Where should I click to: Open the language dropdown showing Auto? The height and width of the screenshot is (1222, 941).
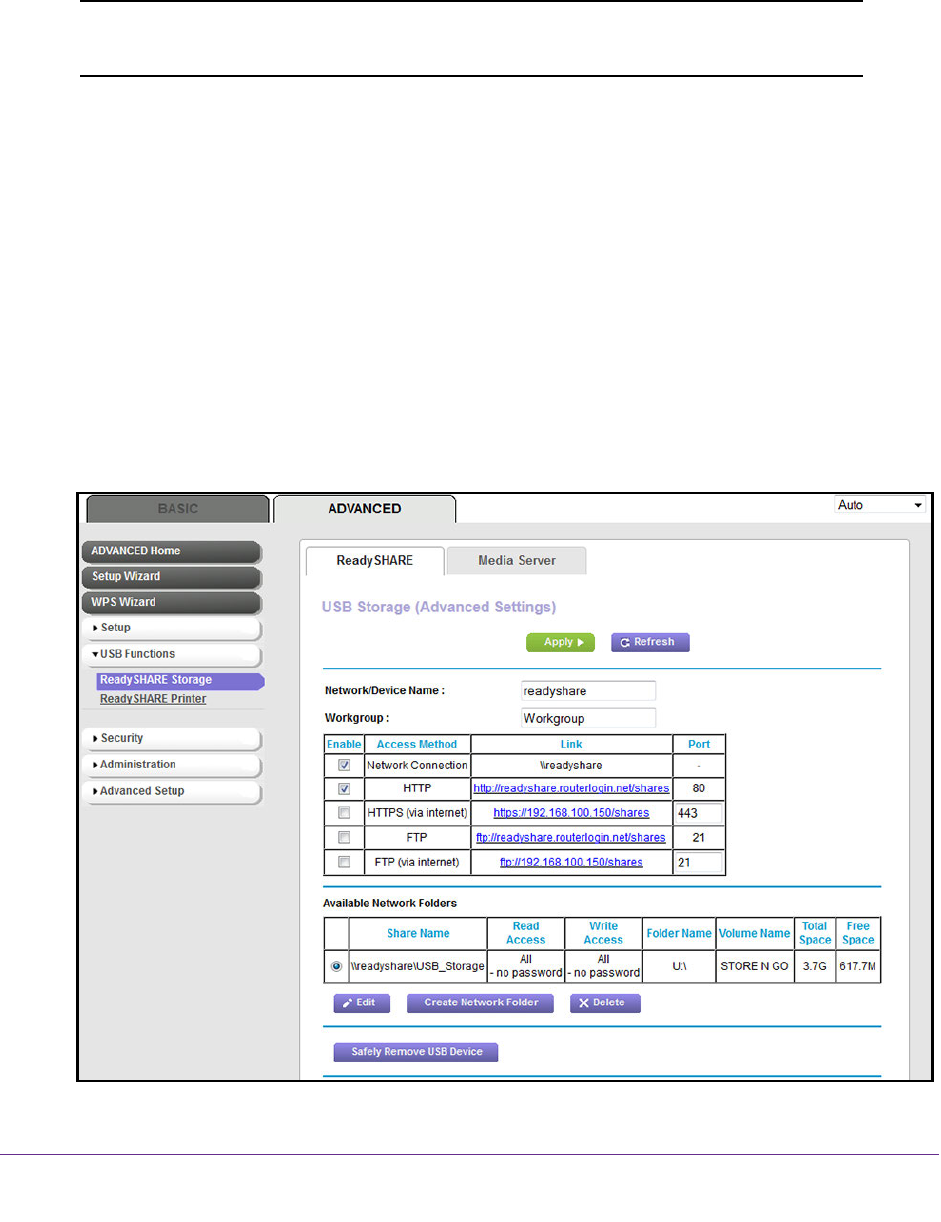click(881, 505)
